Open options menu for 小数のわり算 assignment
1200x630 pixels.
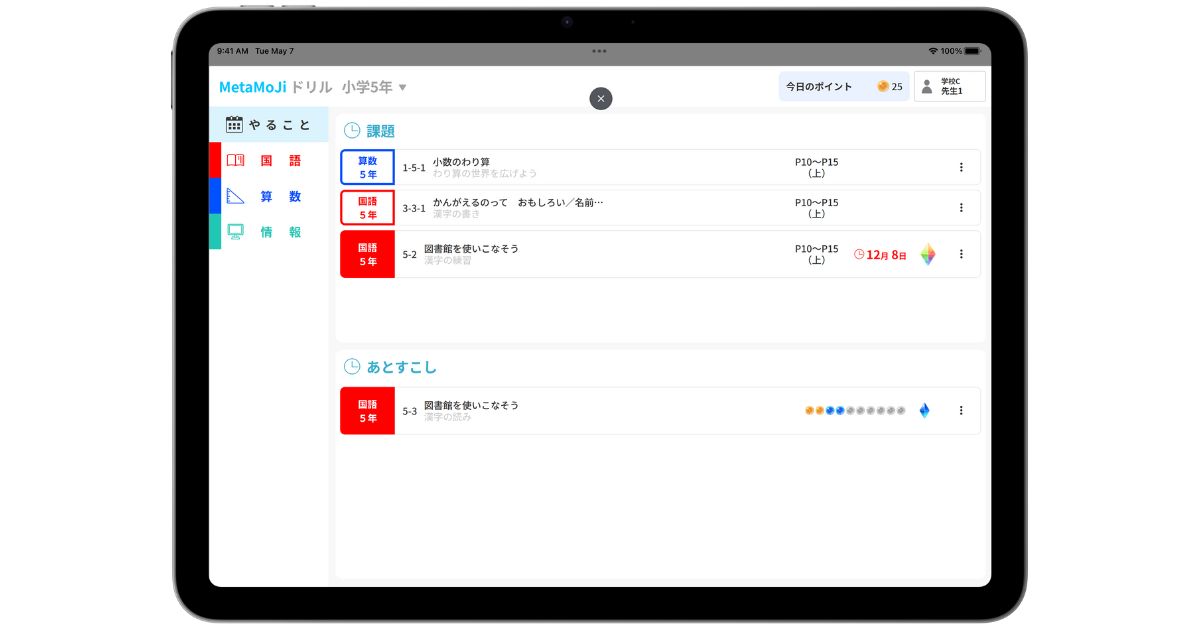(x=961, y=166)
